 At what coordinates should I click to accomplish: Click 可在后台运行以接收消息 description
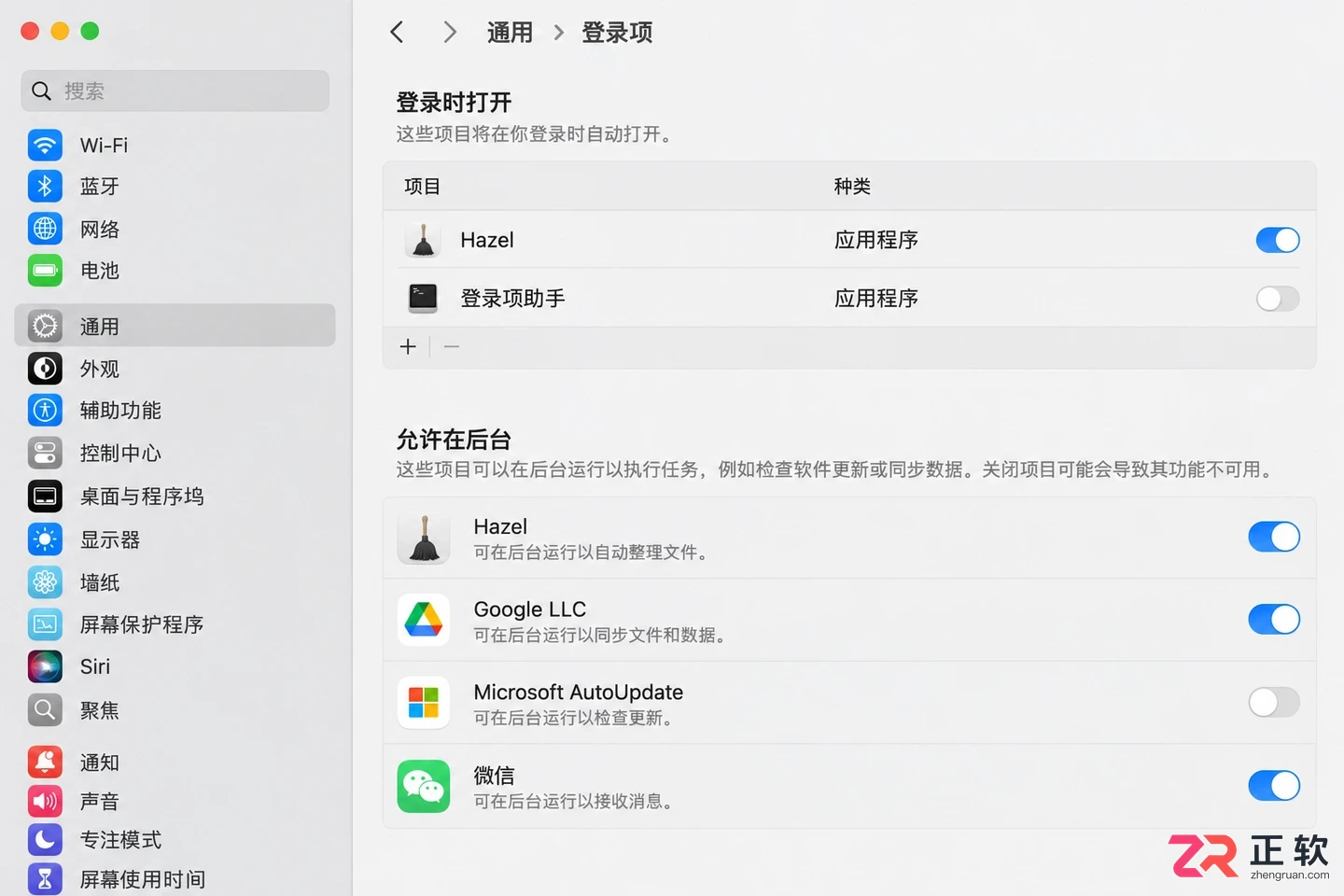[x=573, y=802]
